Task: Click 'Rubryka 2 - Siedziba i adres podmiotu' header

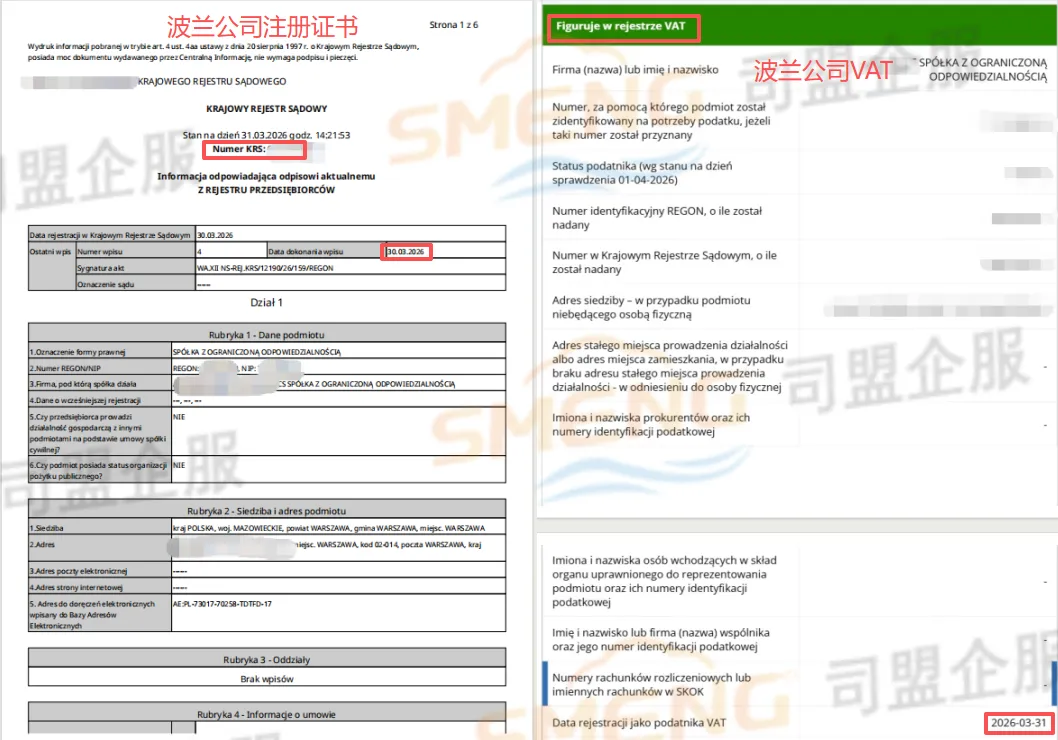Action: [x=267, y=511]
